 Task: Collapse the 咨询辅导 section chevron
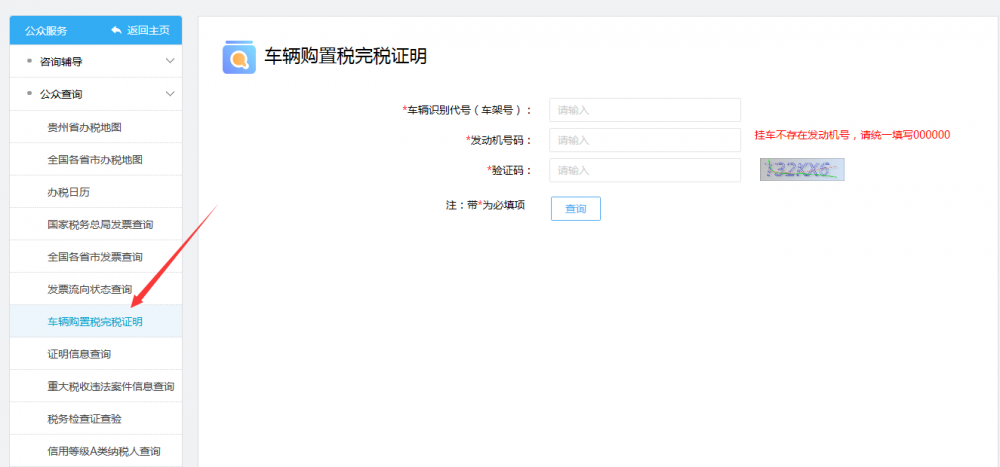[x=170, y=62]
